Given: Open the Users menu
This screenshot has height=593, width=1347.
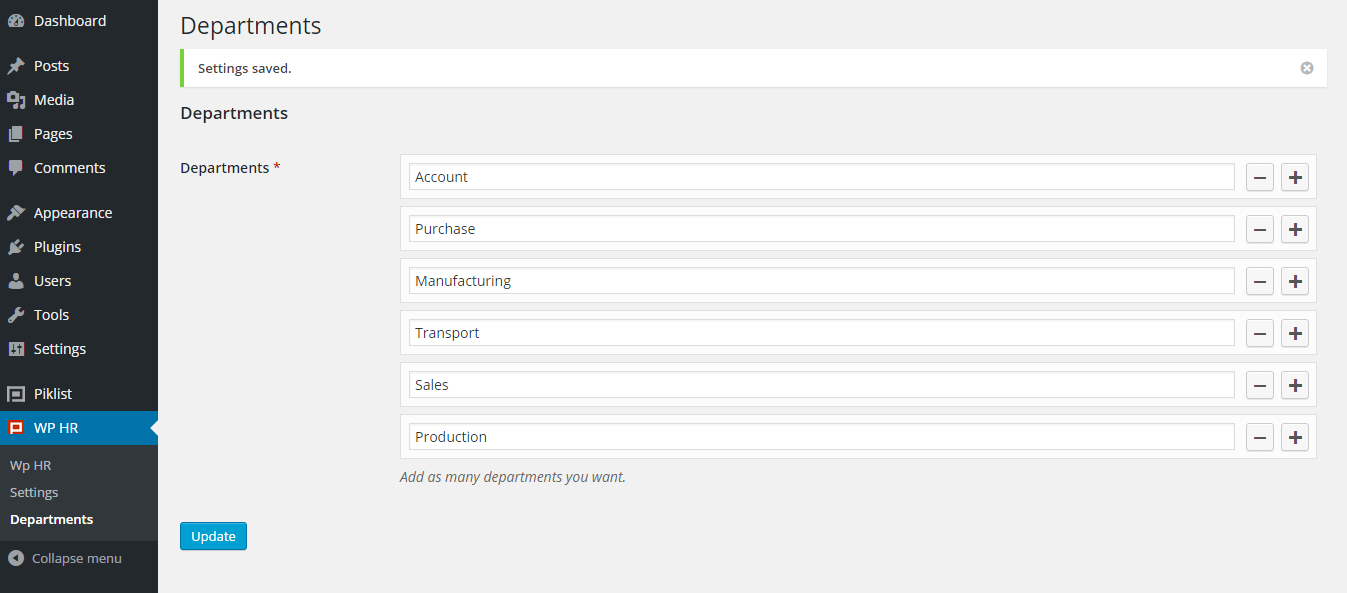Looking at the screenshot, I should coord(52,281).
